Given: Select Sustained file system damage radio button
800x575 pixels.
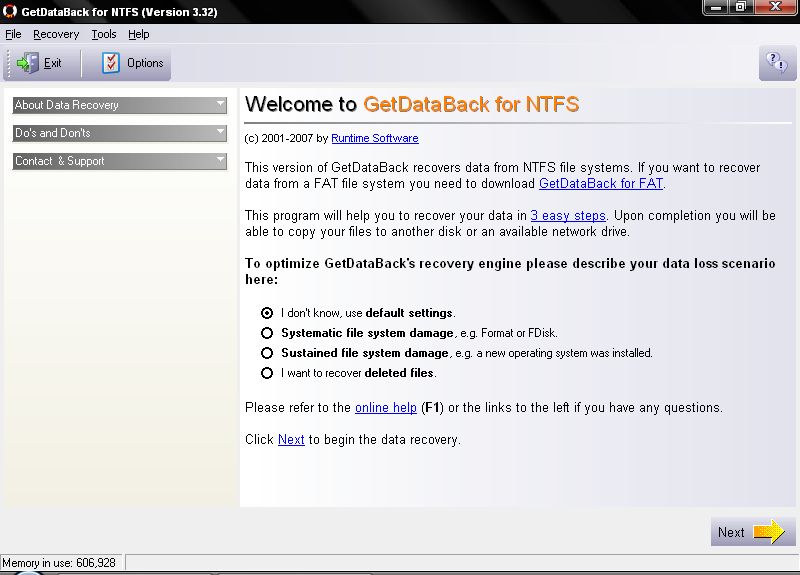Looking at the screenshot, I should [267, 353].
